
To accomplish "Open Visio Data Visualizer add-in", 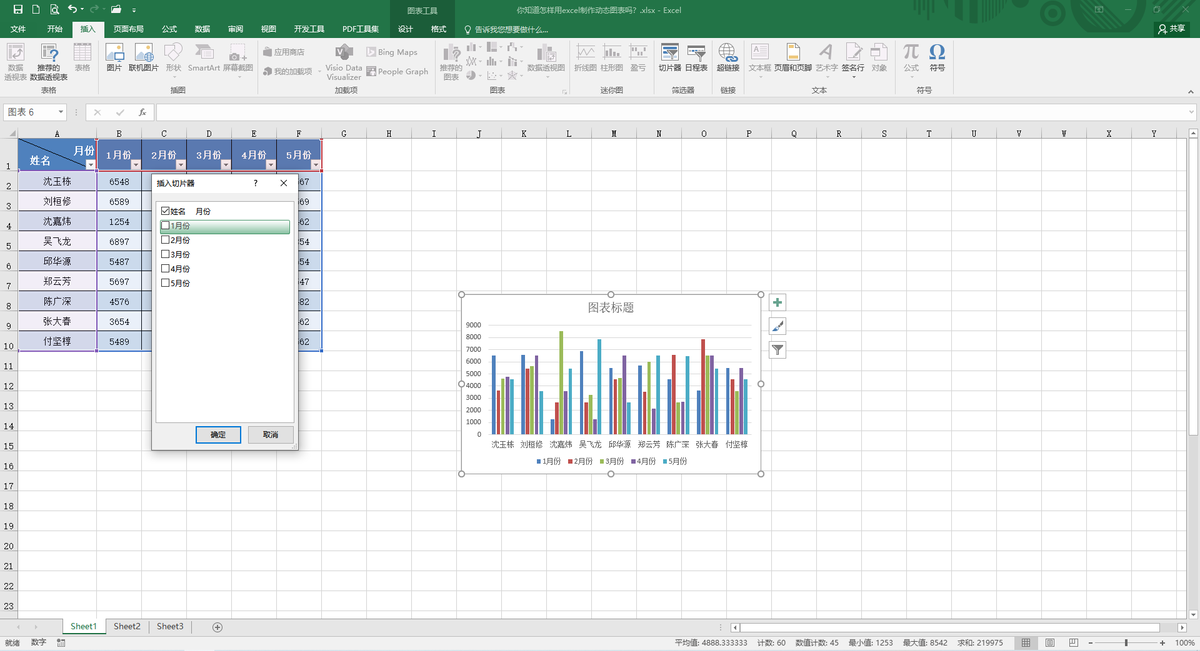I will coord(344,62).
